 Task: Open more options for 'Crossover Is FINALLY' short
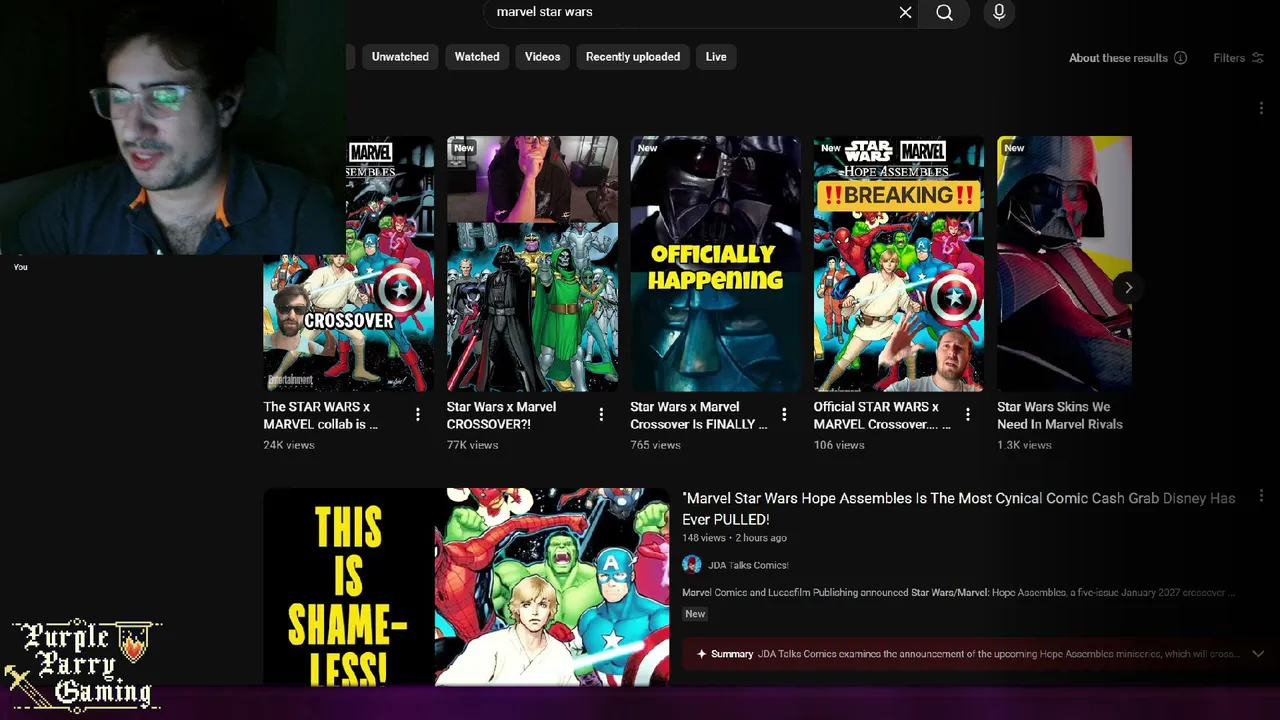pos(784,414)
